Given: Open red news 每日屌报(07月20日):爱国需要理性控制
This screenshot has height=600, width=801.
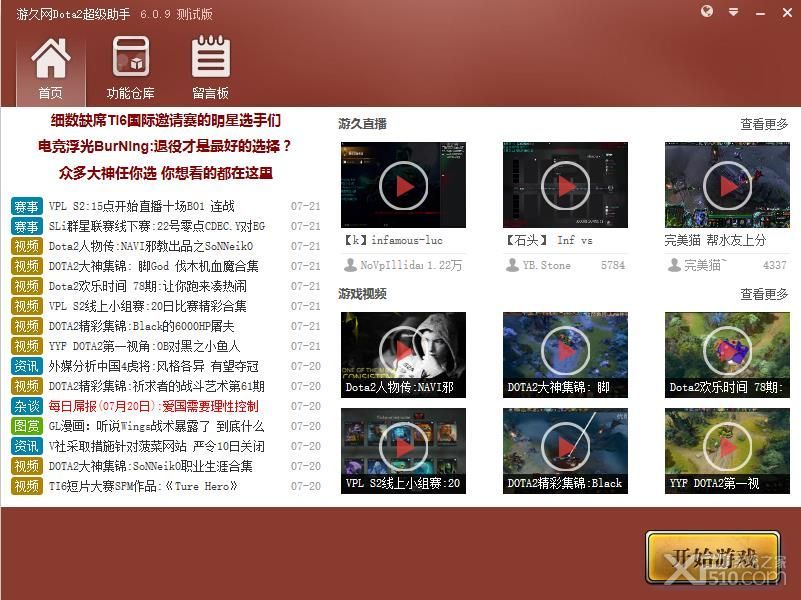Looking at the screenshot, I should 153,406.
